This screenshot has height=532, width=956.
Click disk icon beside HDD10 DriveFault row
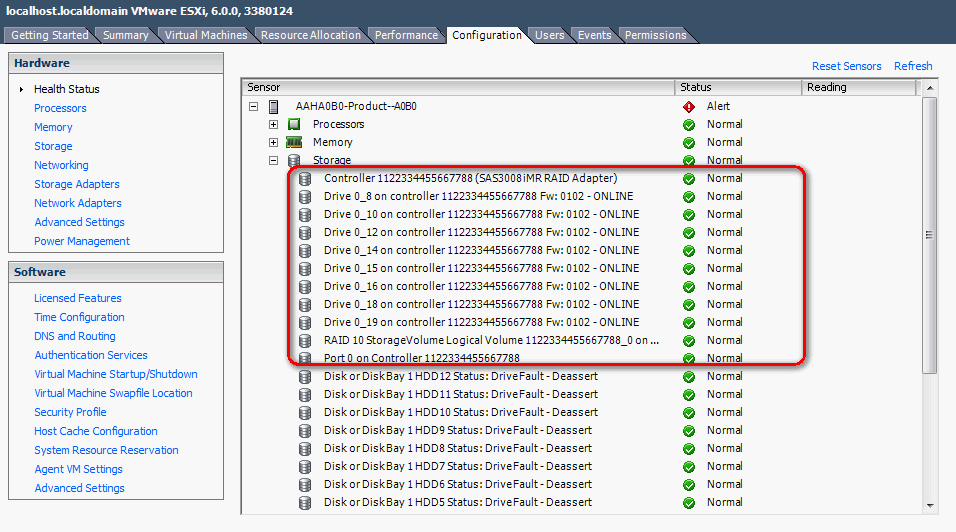point(305,413)
